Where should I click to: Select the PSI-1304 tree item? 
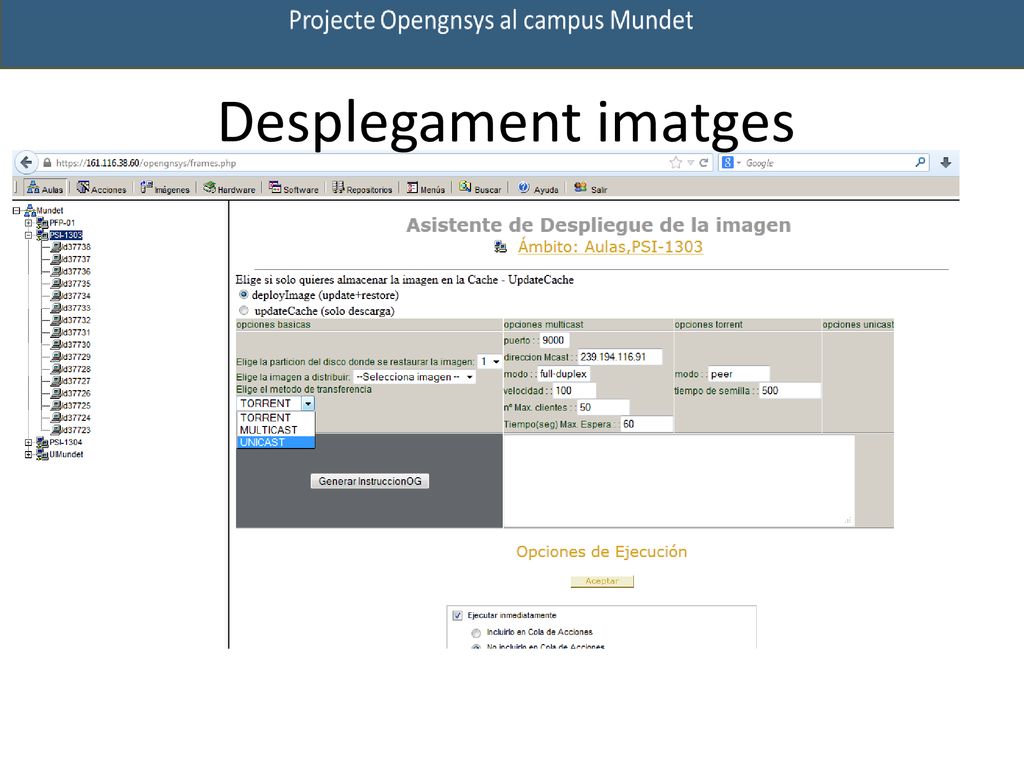coord(66,442)
